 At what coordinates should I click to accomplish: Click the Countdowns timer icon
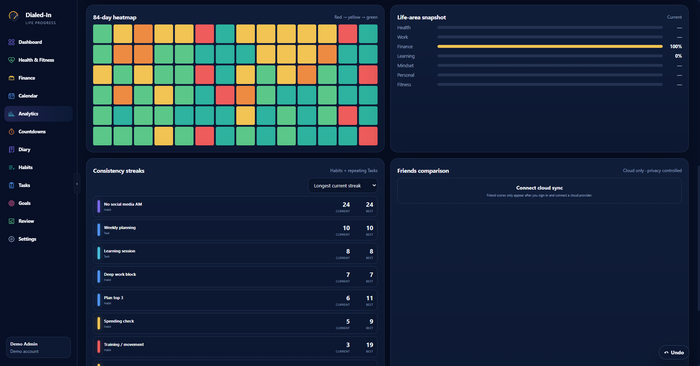11,132
